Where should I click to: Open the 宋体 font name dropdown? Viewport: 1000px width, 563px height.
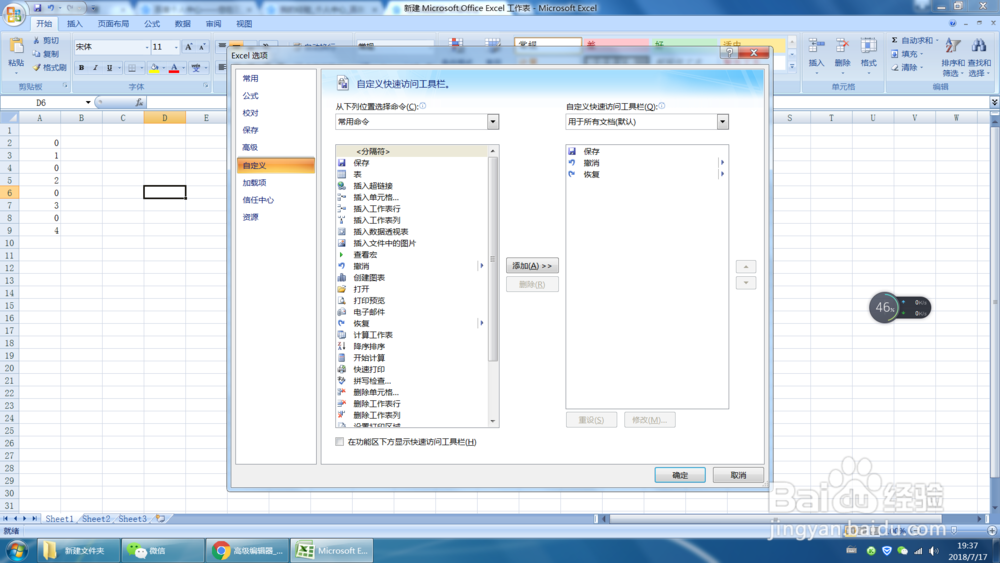pos(147,47)
